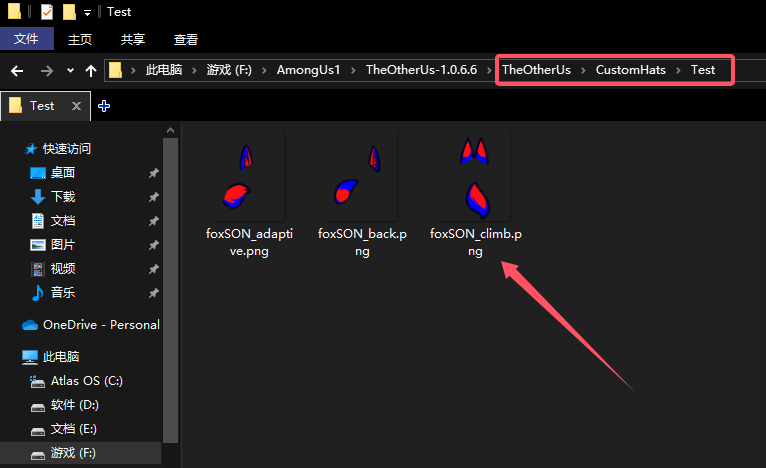Viewport: 766px width, 468px height.
Task: Click TheOtherUs breadcrumb segment
Action: click(536, 70)
